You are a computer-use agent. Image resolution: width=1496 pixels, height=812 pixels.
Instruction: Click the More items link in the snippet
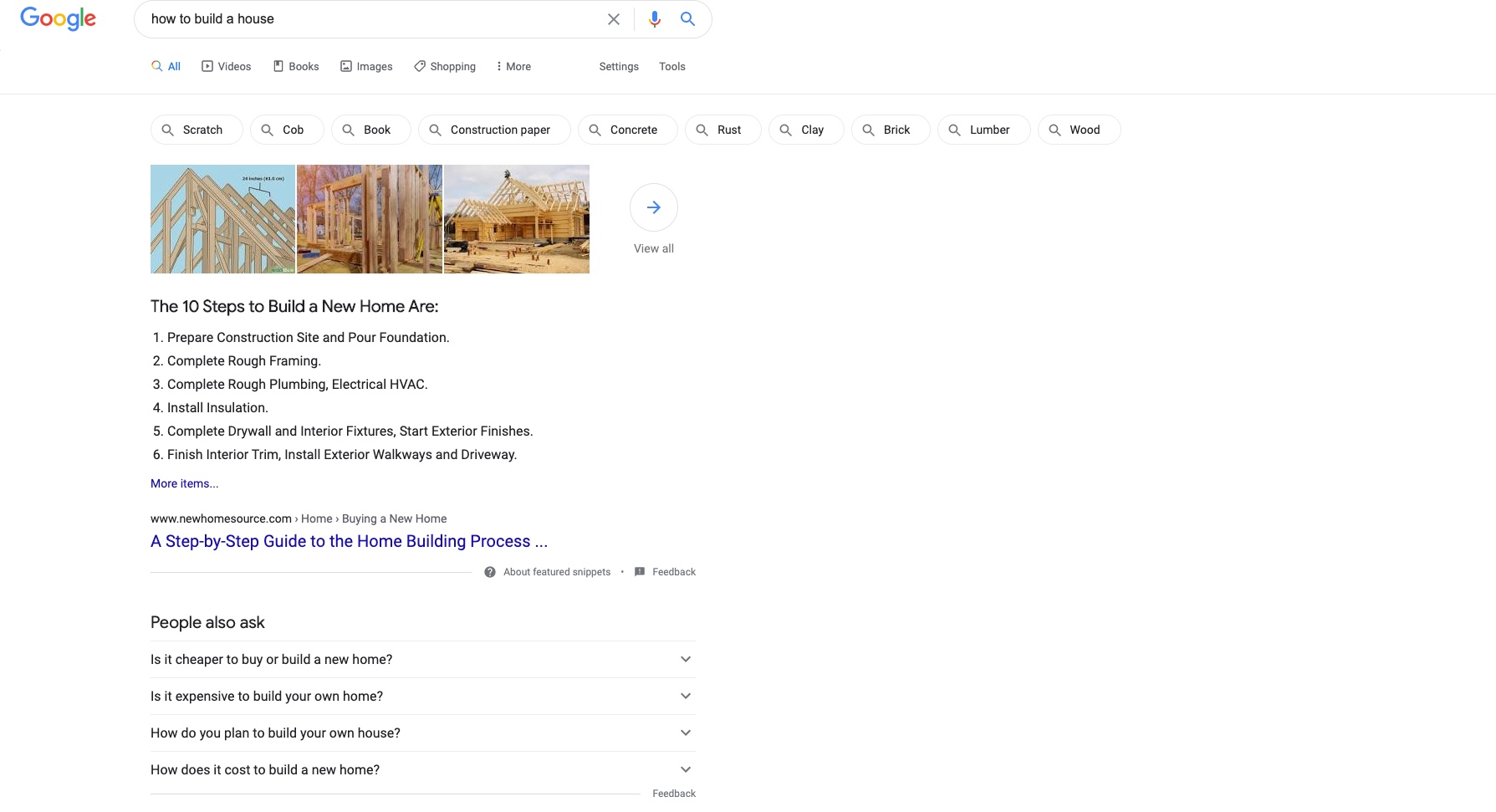[x=184, y=483]
